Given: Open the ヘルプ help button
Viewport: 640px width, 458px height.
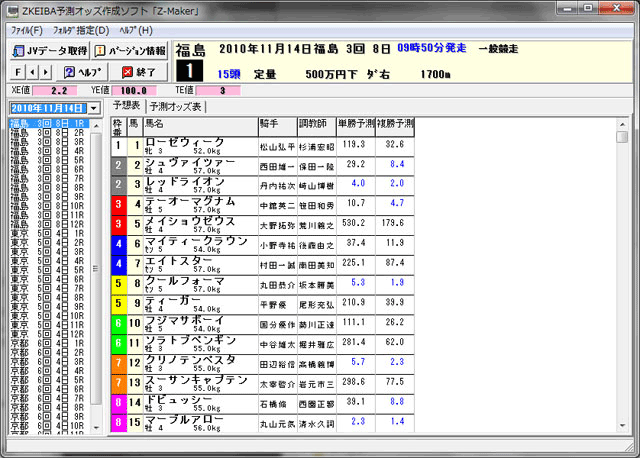Looking at the screenshot, I should (x=82, y=73).
